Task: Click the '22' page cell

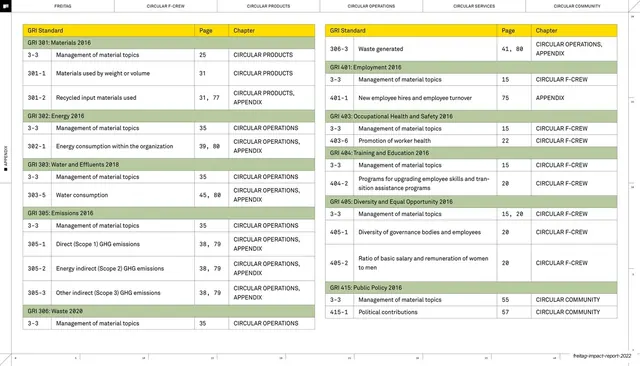Action: [514, 141]
